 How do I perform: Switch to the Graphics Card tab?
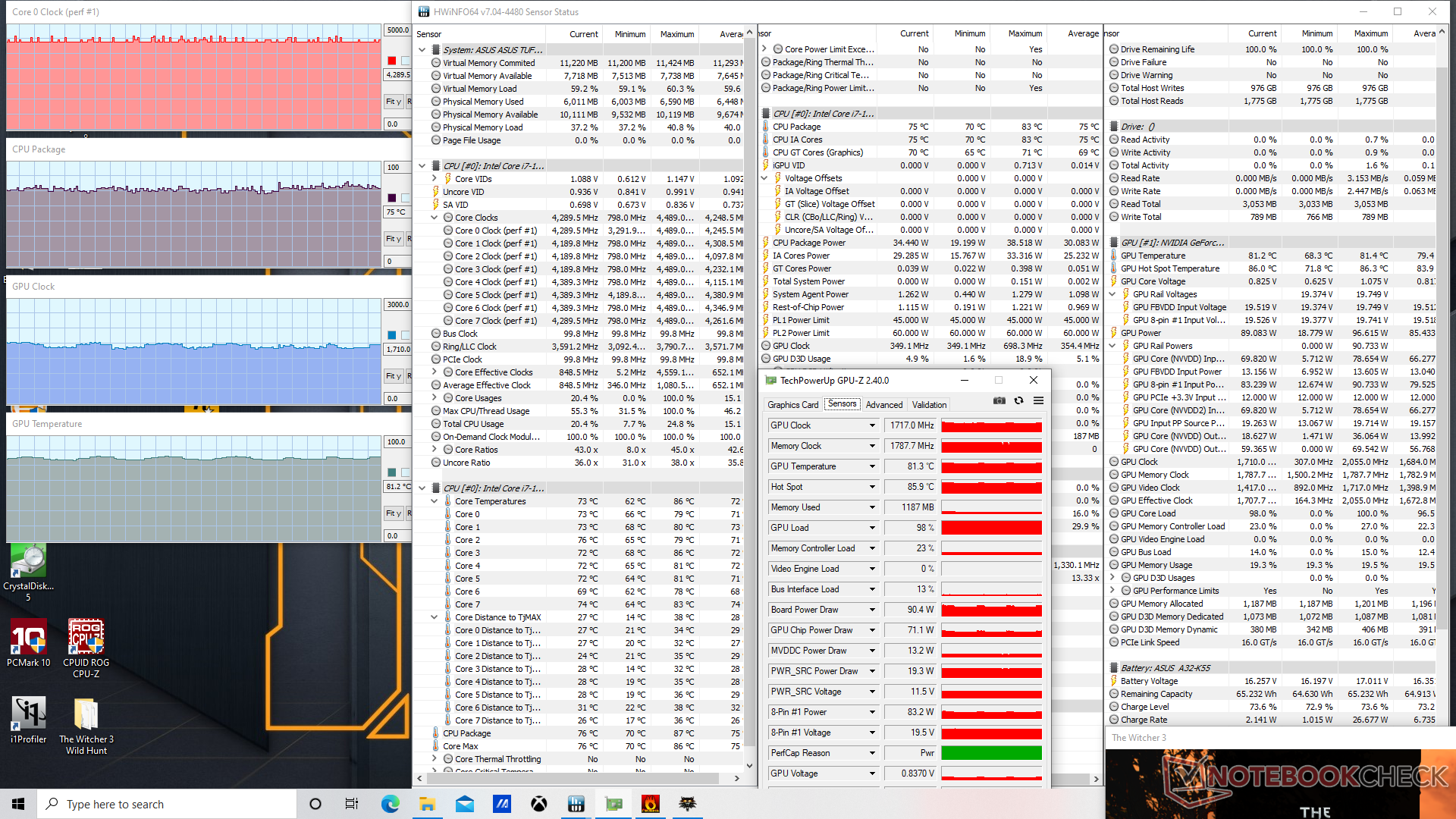792,405
